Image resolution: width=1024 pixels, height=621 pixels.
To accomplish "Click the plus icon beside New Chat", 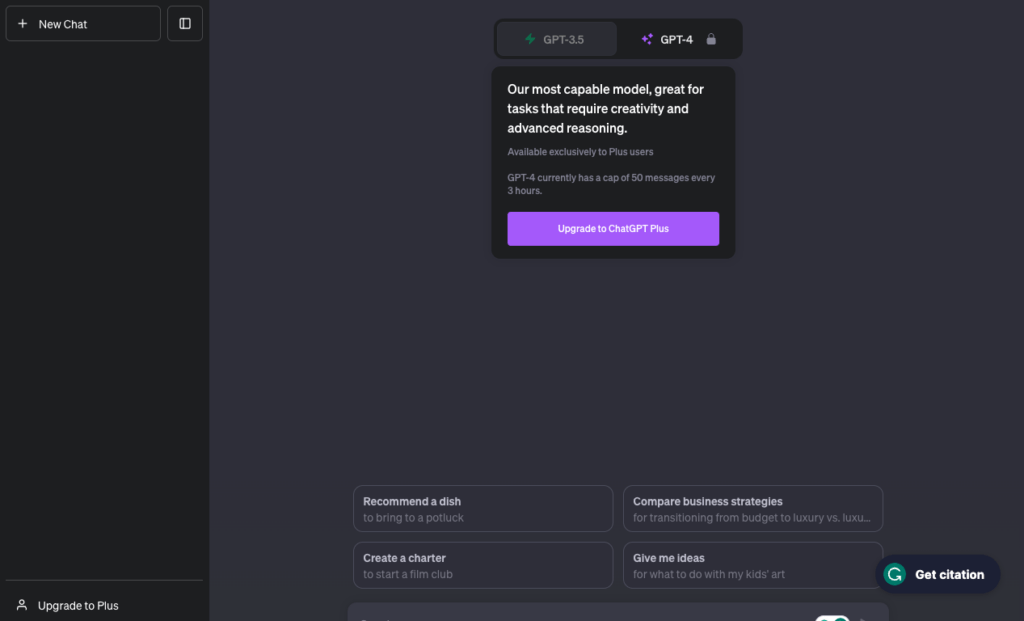I will tap(22, 24).
